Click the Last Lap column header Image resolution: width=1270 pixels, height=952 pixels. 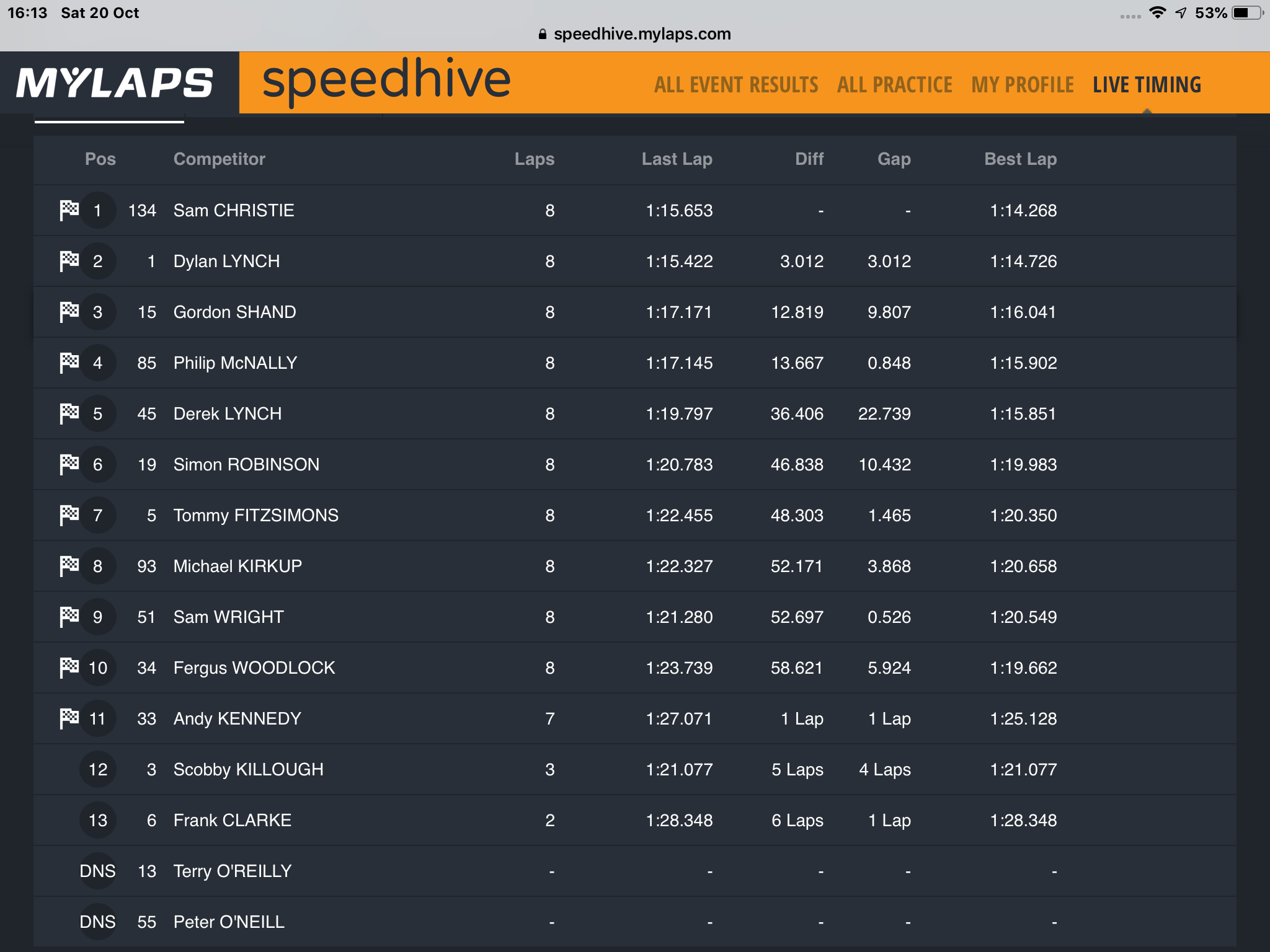677,159
